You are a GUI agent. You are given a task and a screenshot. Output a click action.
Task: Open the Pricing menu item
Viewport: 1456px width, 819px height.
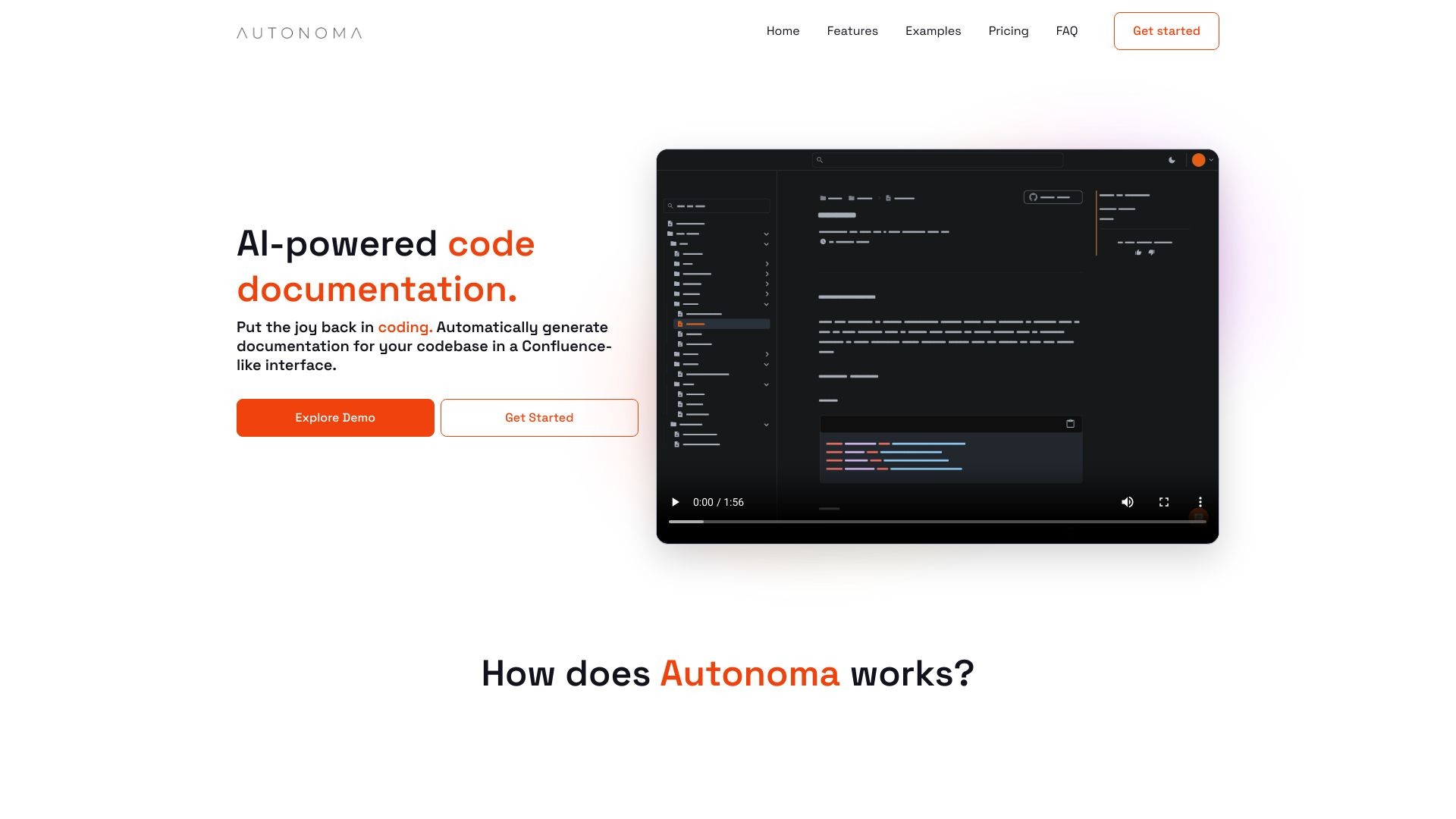[1009, 31]
